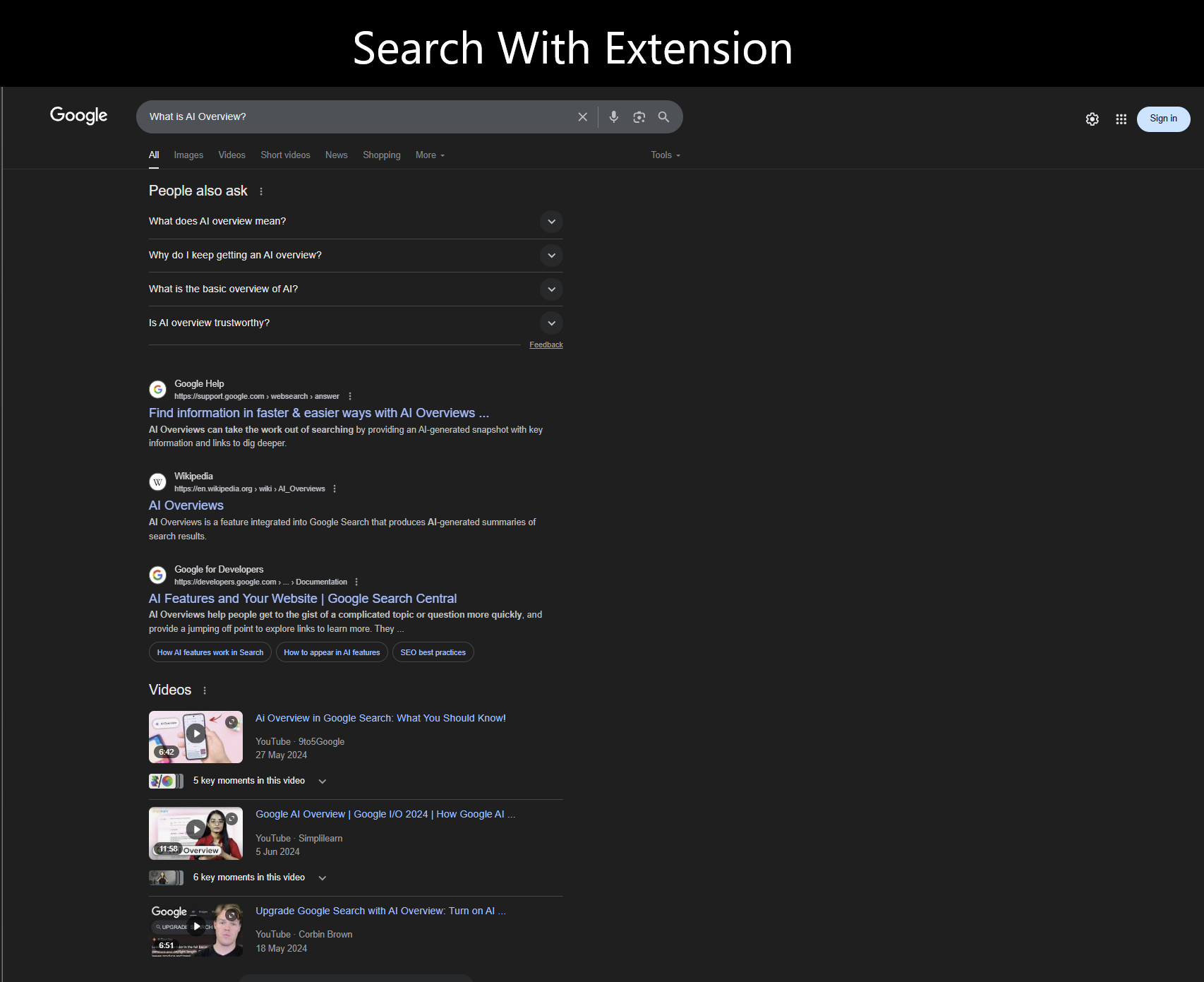Click the "People also ask" heading
Screen dimensions: 1204x982
pos(198,191)
